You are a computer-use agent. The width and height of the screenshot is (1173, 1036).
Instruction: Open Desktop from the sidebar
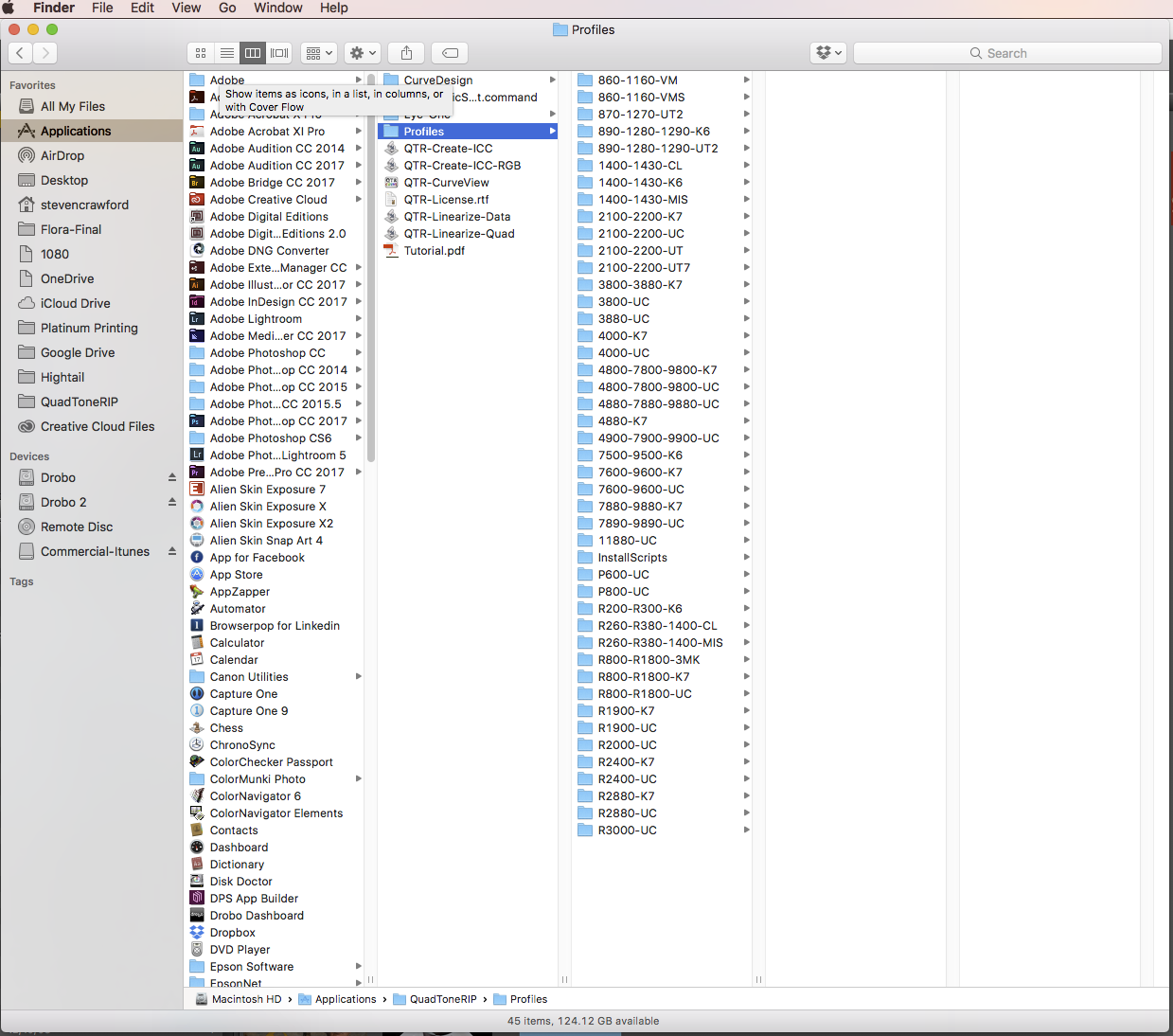tap(92, 180)
